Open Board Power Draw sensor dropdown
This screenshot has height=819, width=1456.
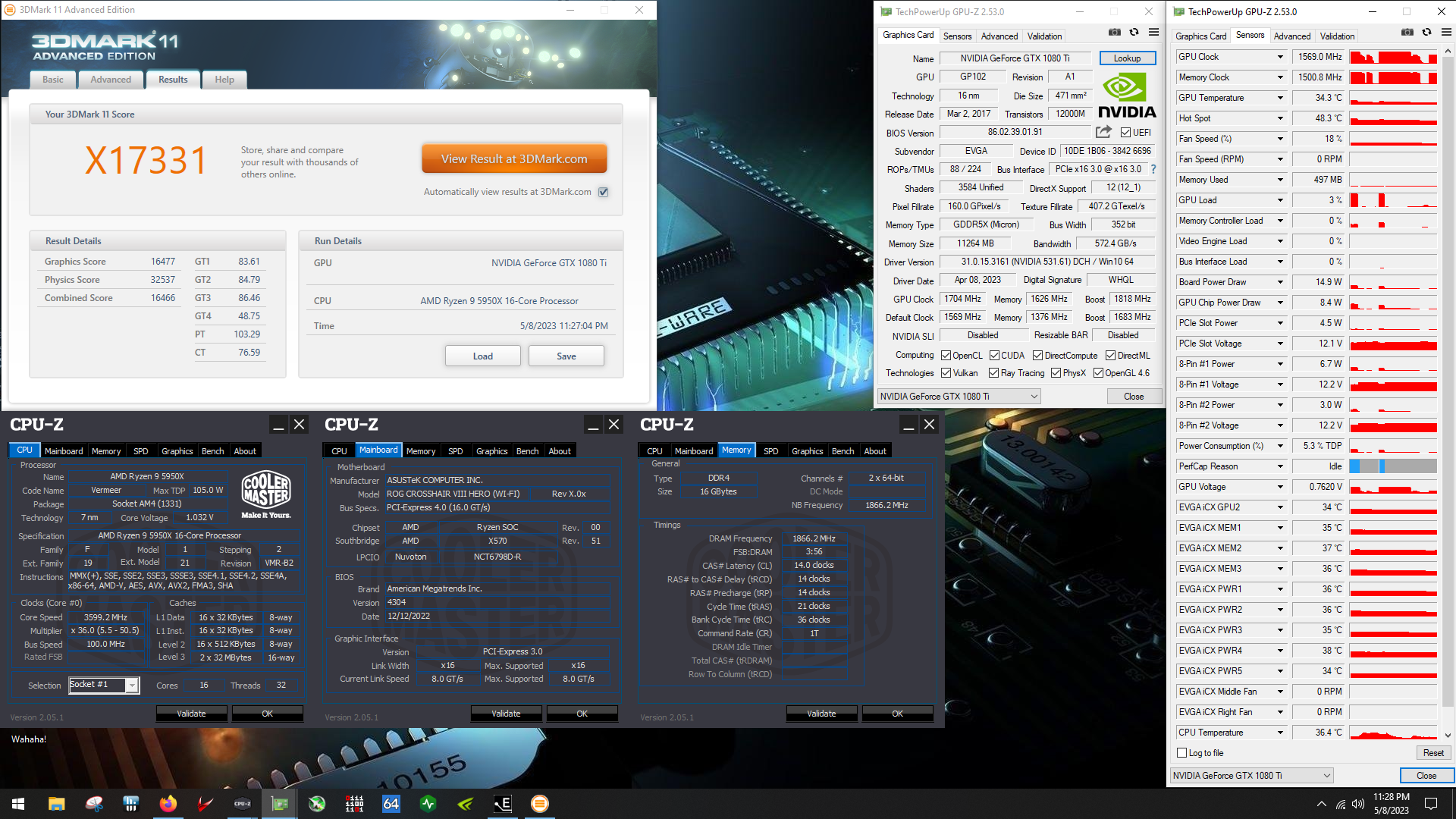[1280, 282]
